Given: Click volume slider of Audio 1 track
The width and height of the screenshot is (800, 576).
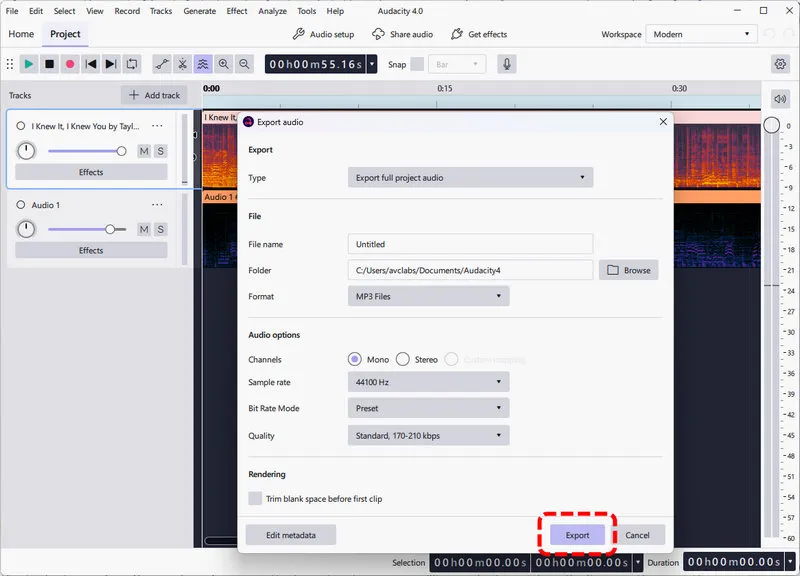Looking at the screenshot, I should pyautogui.click(x=87, y=229).
